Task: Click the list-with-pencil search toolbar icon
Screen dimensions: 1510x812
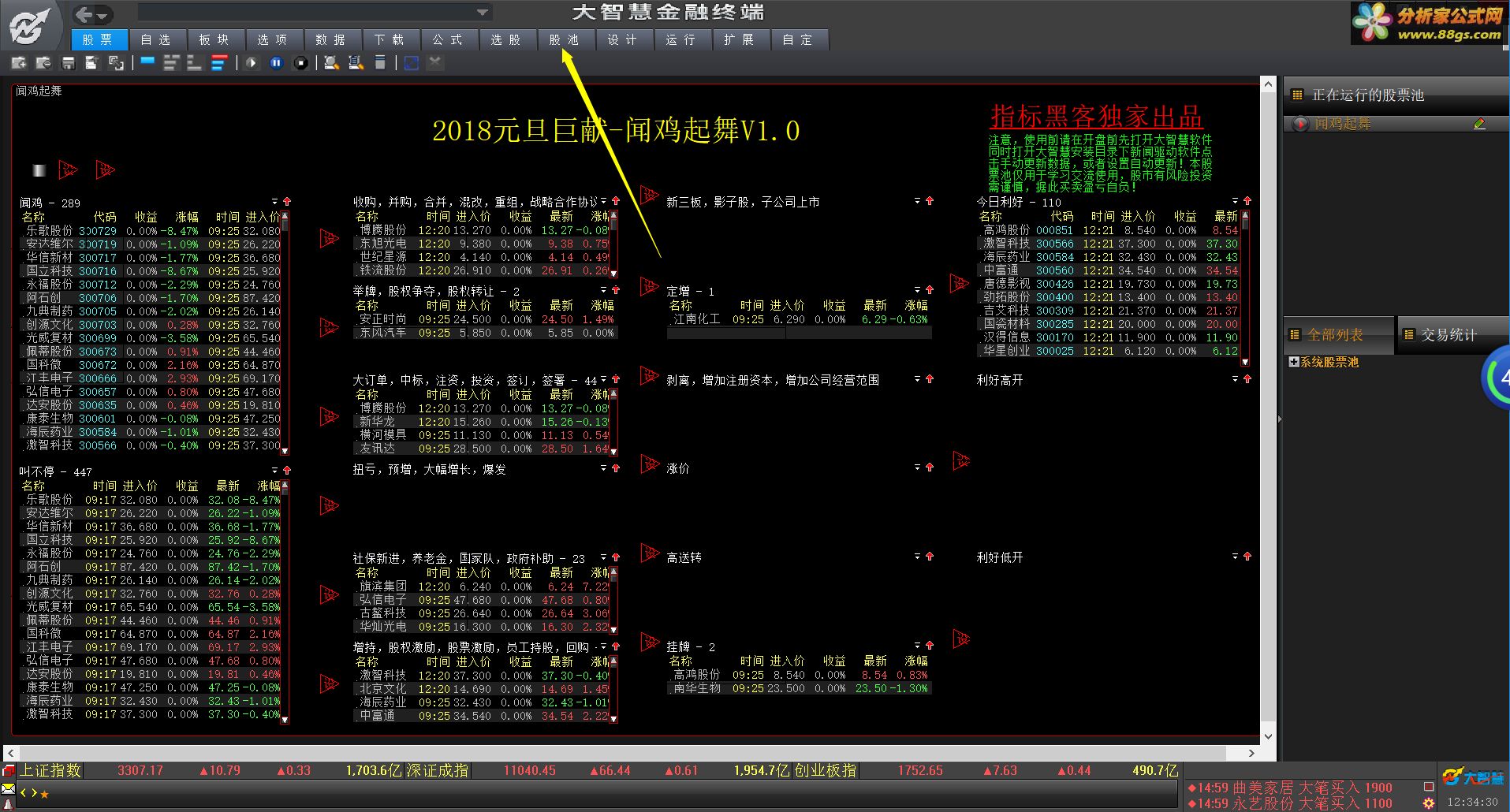Action: (x=356, y=63)
